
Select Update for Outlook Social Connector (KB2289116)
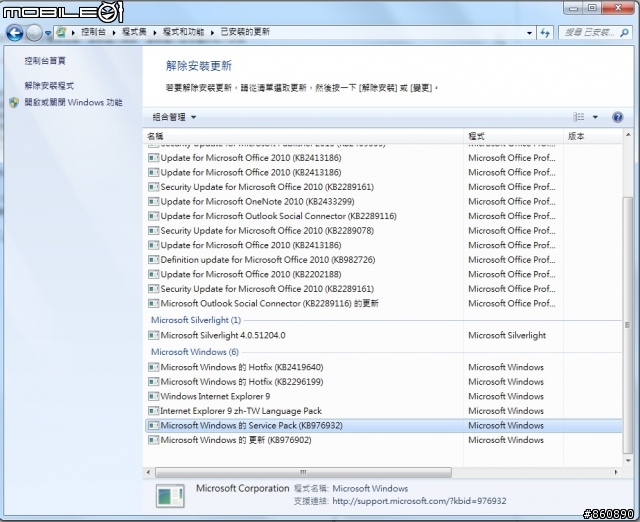(x=278, y=216)
